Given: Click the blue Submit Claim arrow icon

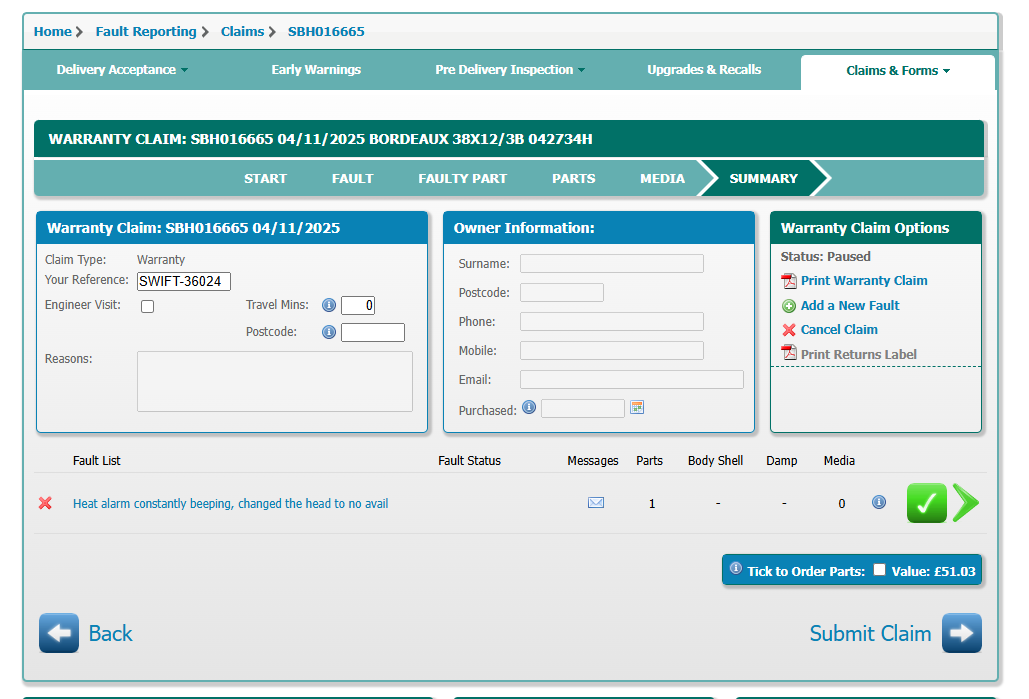Looking at the screenshot, I should (962, 633).
